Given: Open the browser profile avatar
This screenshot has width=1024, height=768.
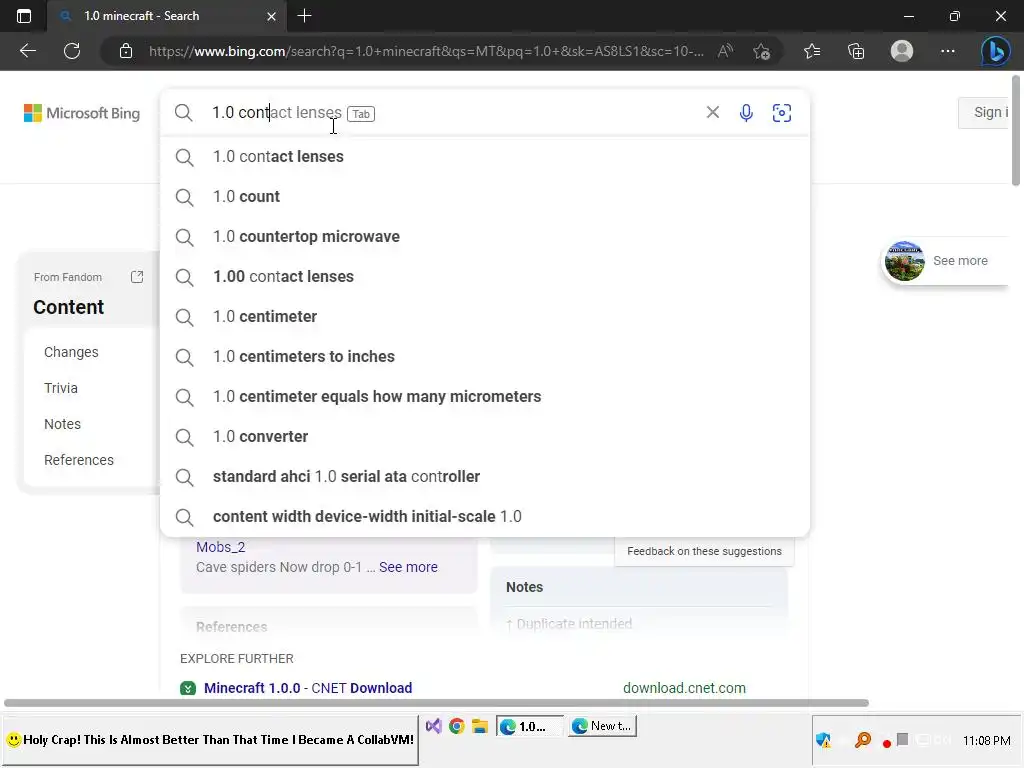Looking at the screenshot, I should [902, 51].
